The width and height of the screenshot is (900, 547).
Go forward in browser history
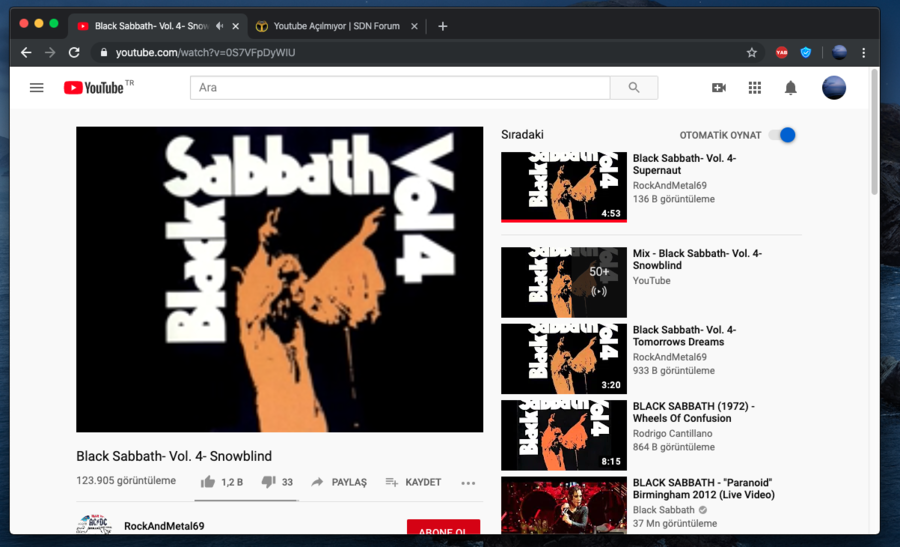(50, 52)
